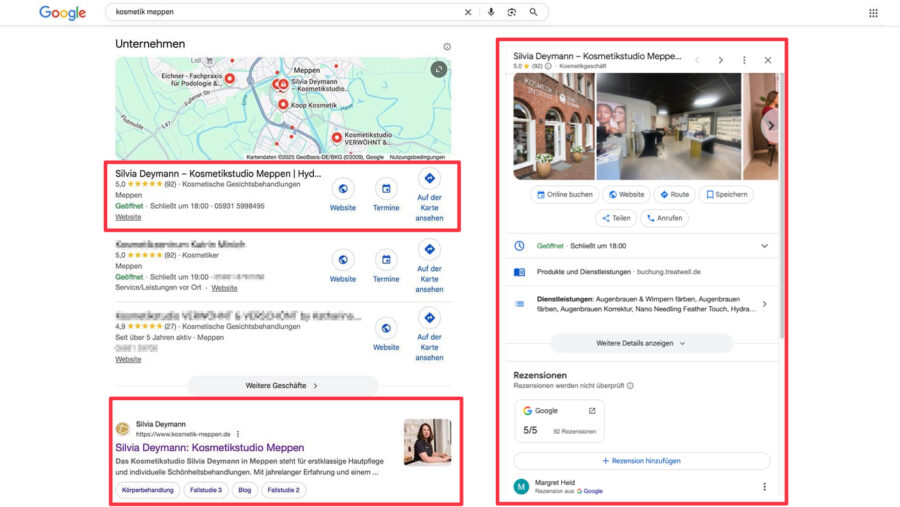Open the Google apps grid

[x=873, y=13]
